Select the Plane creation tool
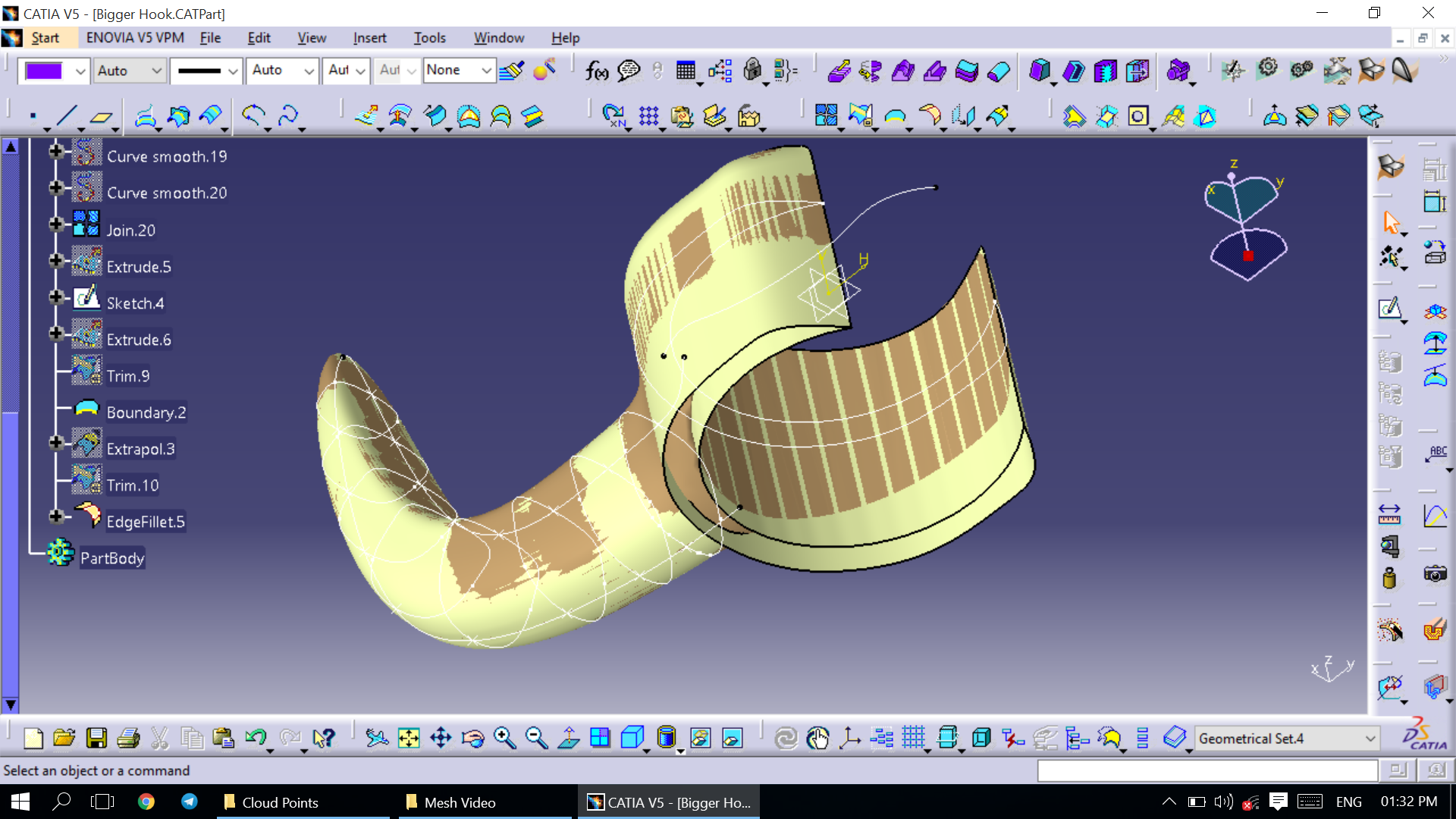 click(x=101, y=116)
